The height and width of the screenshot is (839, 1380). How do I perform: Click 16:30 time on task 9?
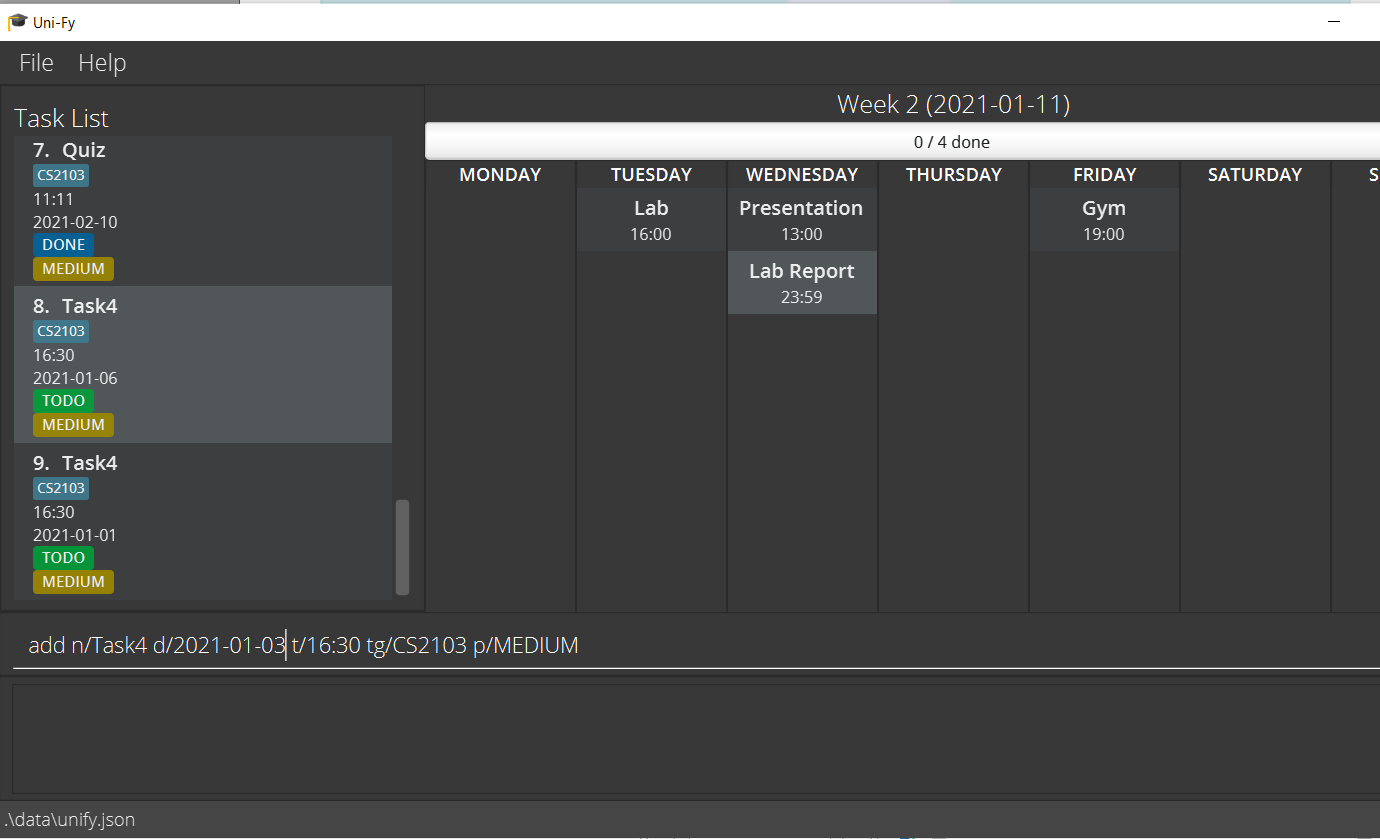(53, 512)
